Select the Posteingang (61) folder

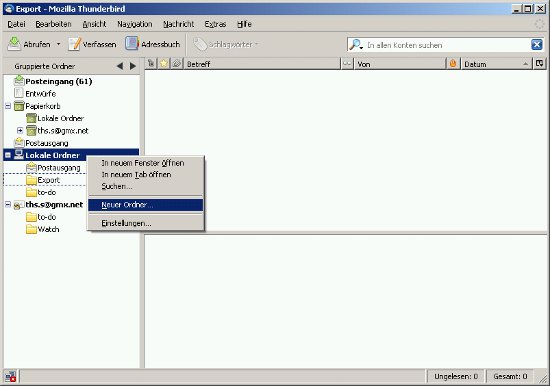[x=58, y=81]
